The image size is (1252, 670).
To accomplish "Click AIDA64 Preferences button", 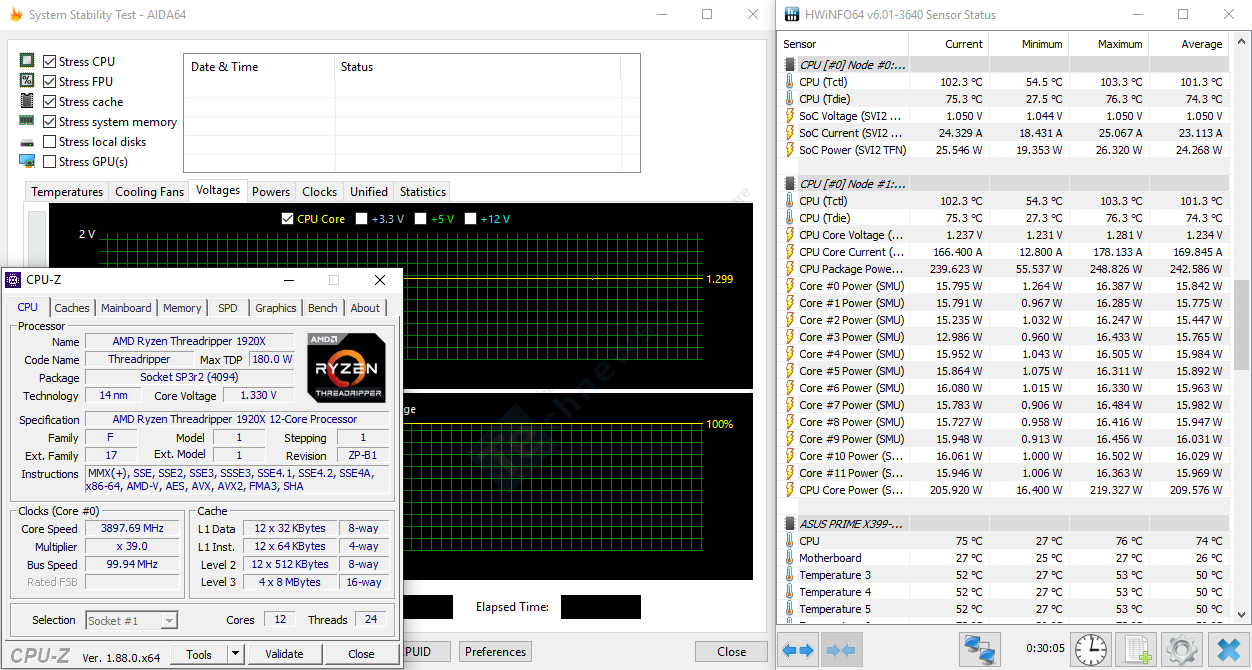I will pyautogui.click(x=496, y=651).
